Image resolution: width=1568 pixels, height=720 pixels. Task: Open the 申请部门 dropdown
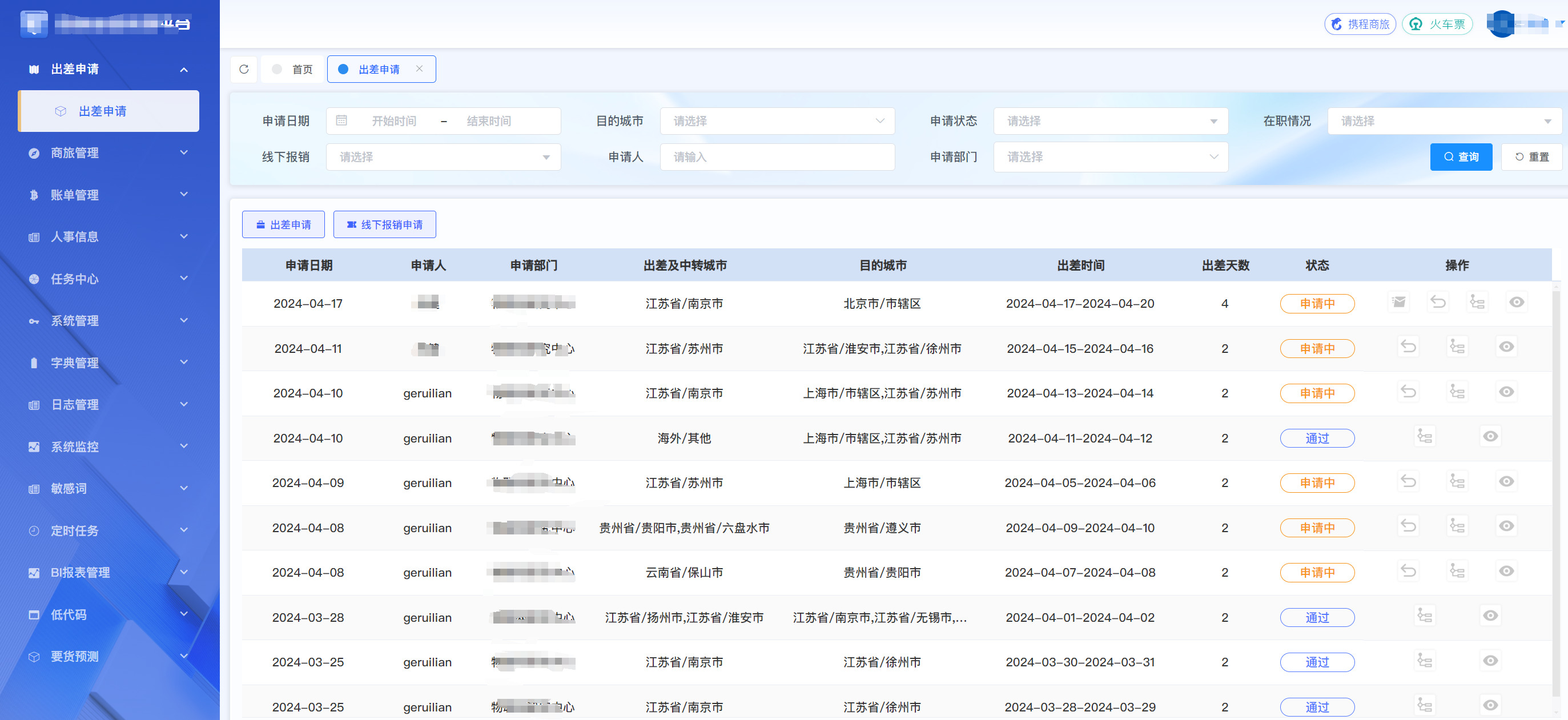pos(1110,157)
